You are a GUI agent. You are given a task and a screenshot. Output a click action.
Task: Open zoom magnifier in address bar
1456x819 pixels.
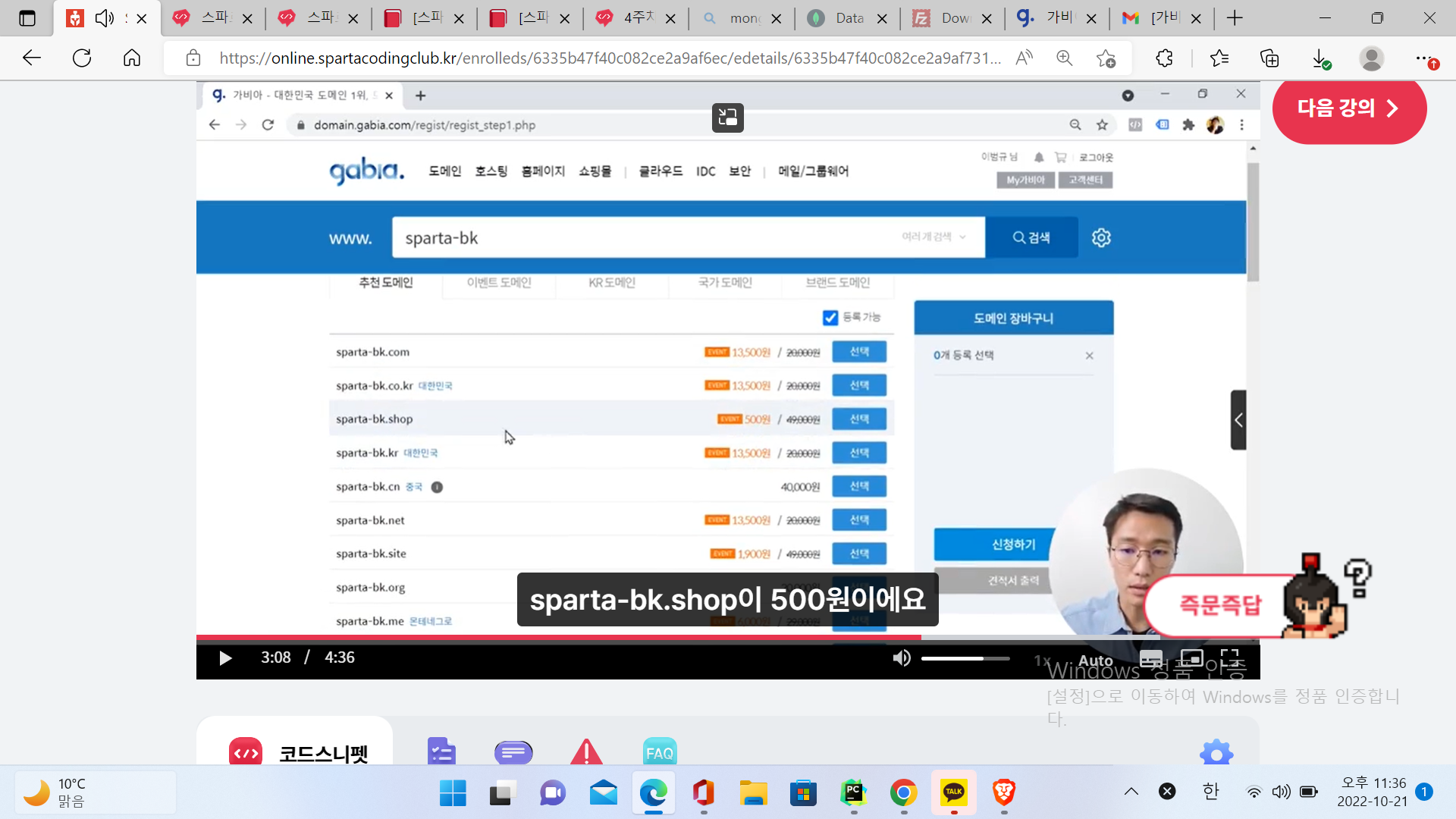[x=1065, y=58]
